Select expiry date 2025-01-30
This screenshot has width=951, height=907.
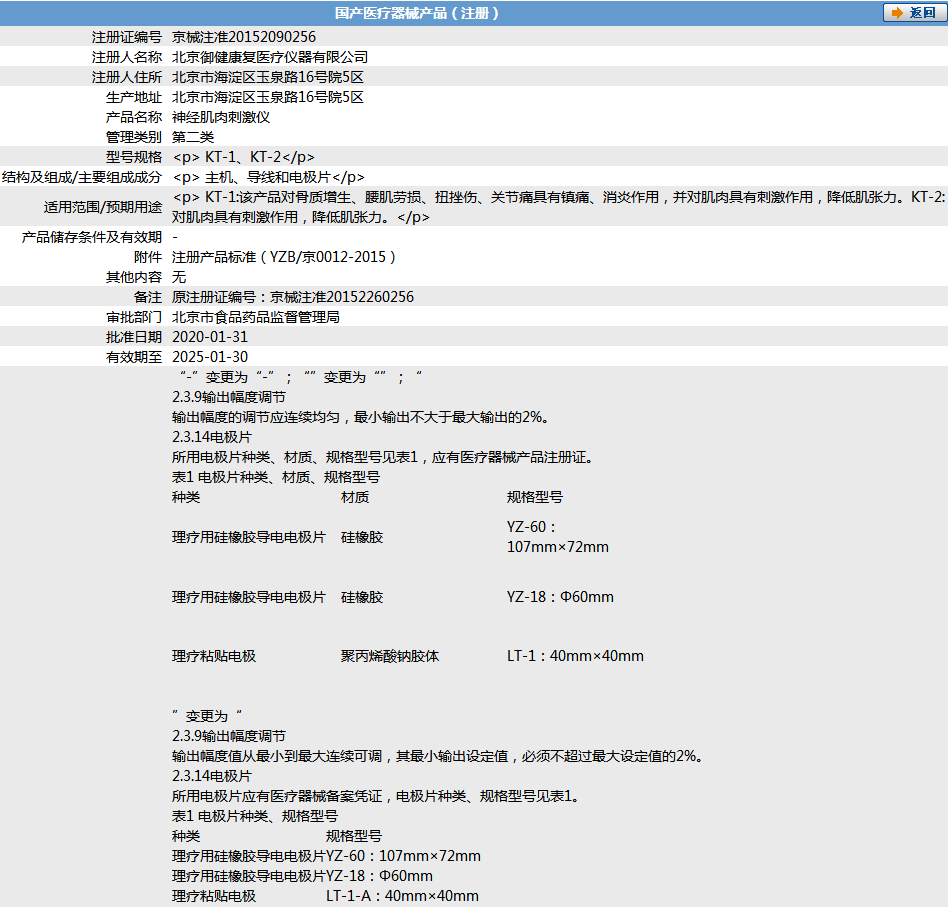click(210, 357)
